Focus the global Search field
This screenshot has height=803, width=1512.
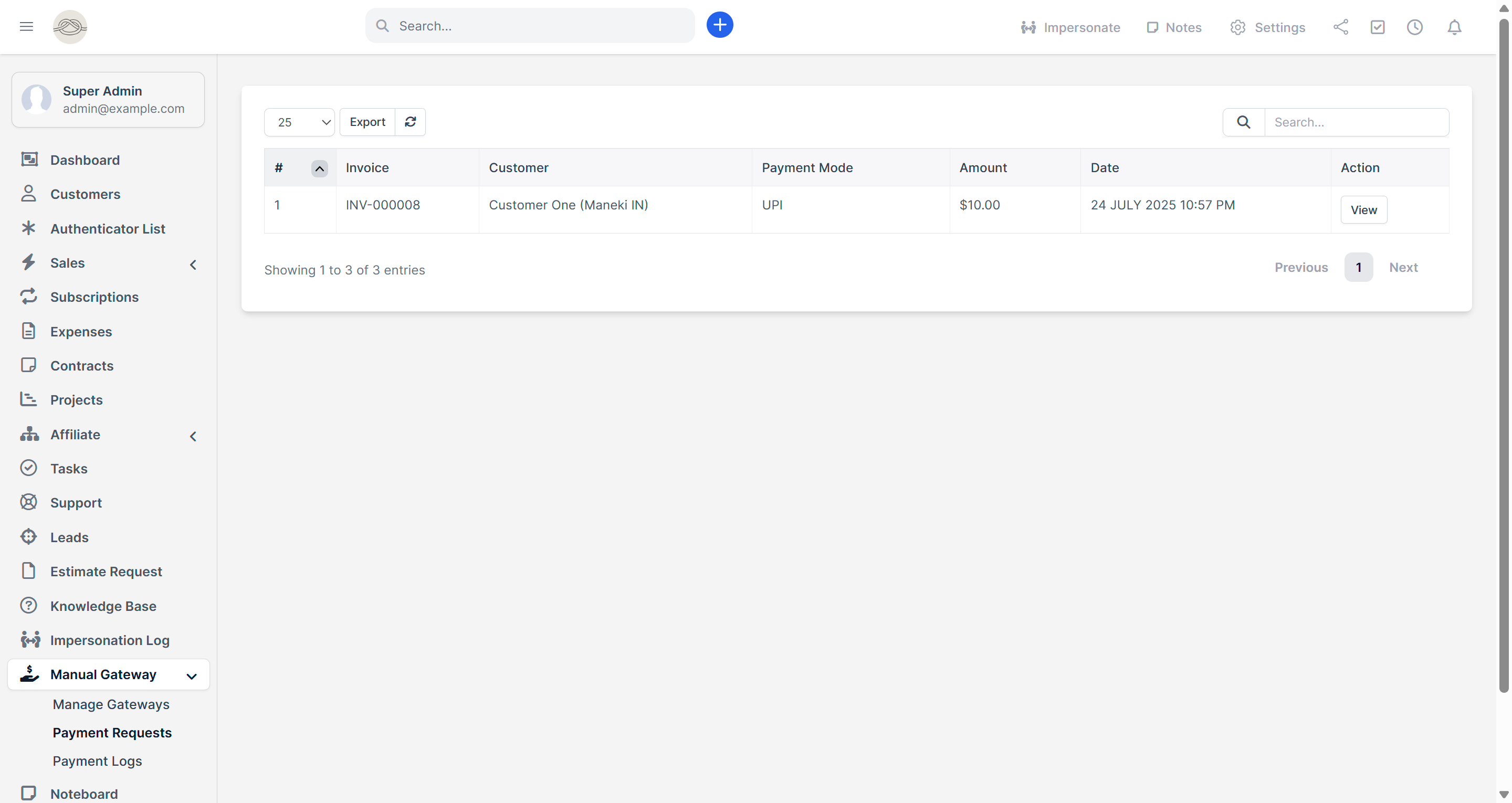coord(529,26)
